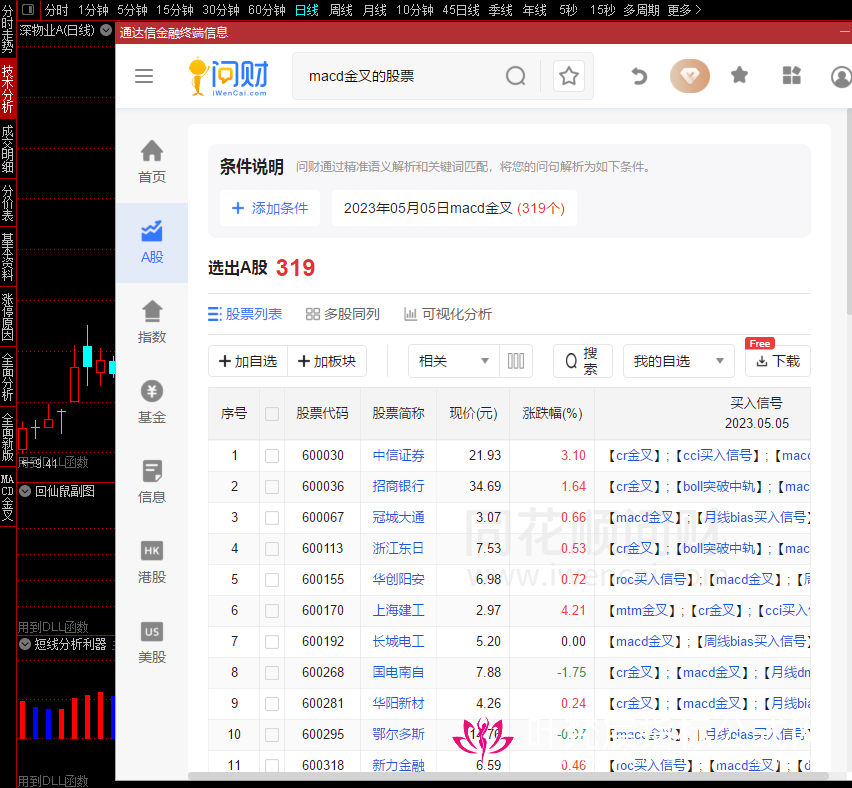Check the box for 国电南自 row

pos(272,672)
